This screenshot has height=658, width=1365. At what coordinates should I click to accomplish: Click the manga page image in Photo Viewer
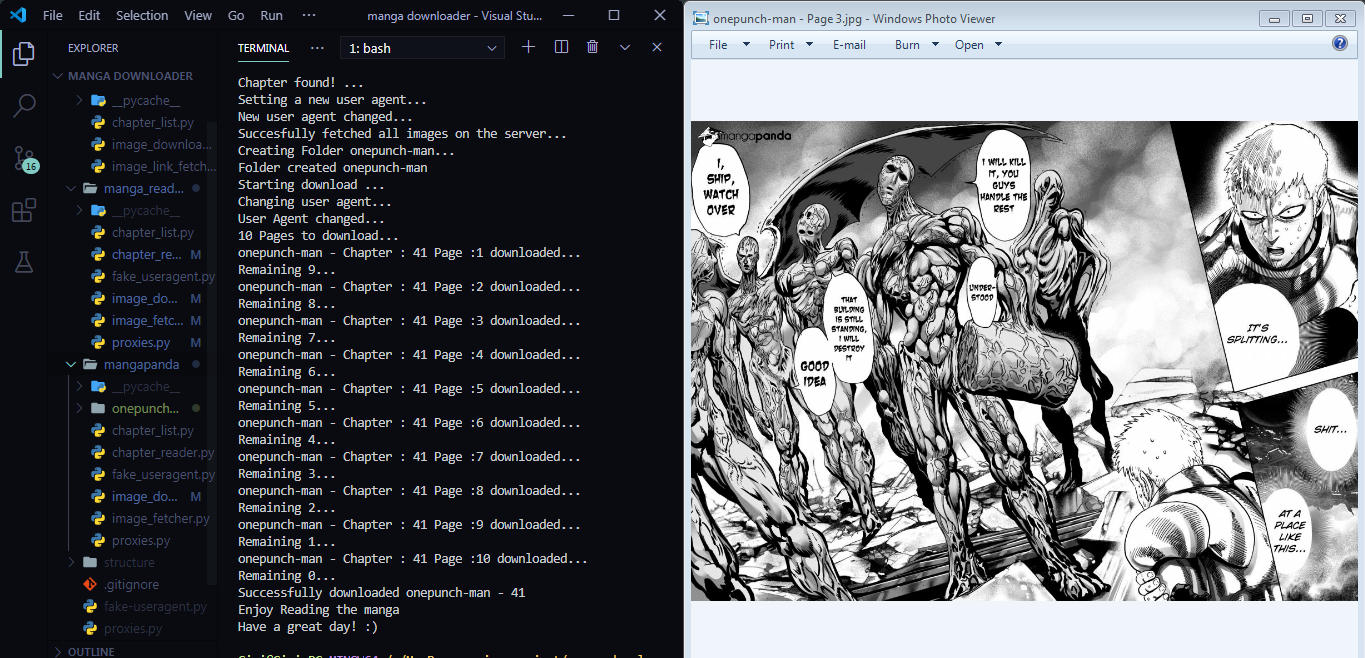click(x=1025, y=361)
